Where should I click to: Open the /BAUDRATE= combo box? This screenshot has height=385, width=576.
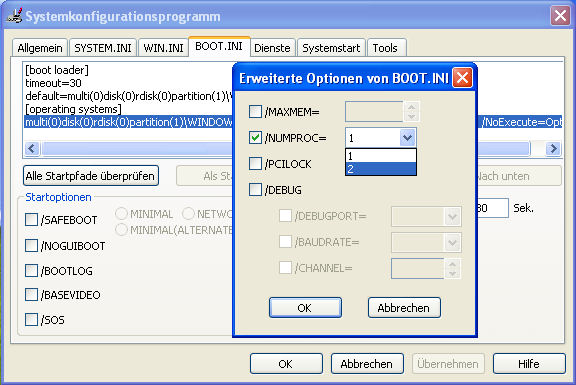tap(426, 242)
